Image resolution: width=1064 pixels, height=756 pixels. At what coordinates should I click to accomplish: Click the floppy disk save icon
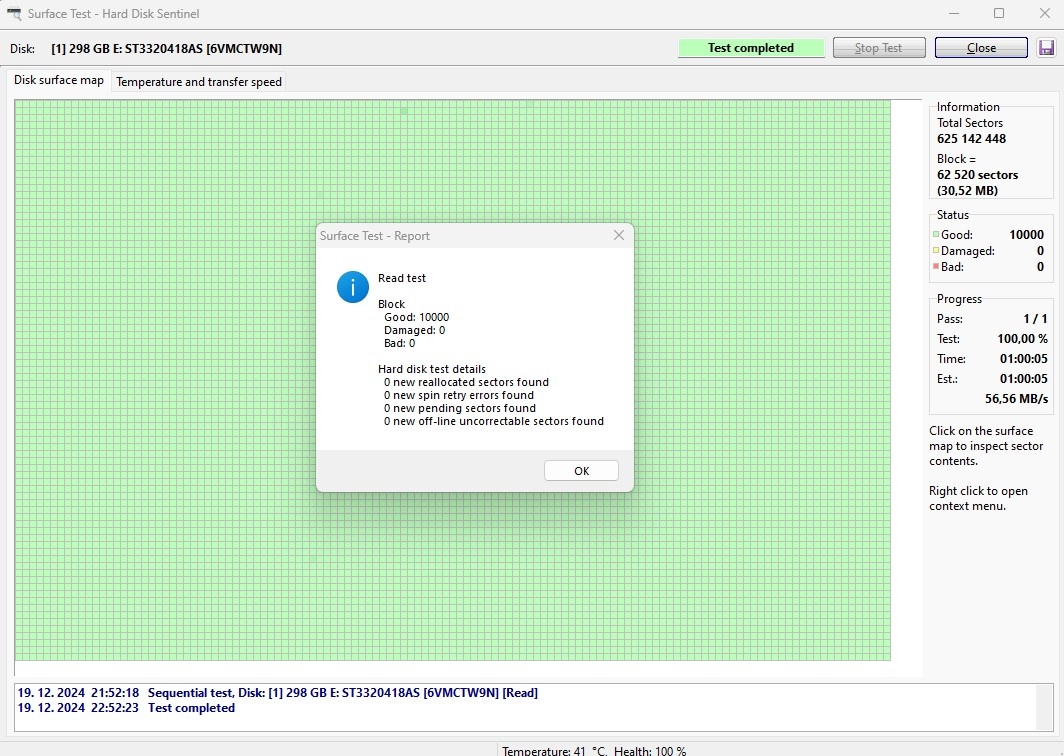[x=1047, y=48]
